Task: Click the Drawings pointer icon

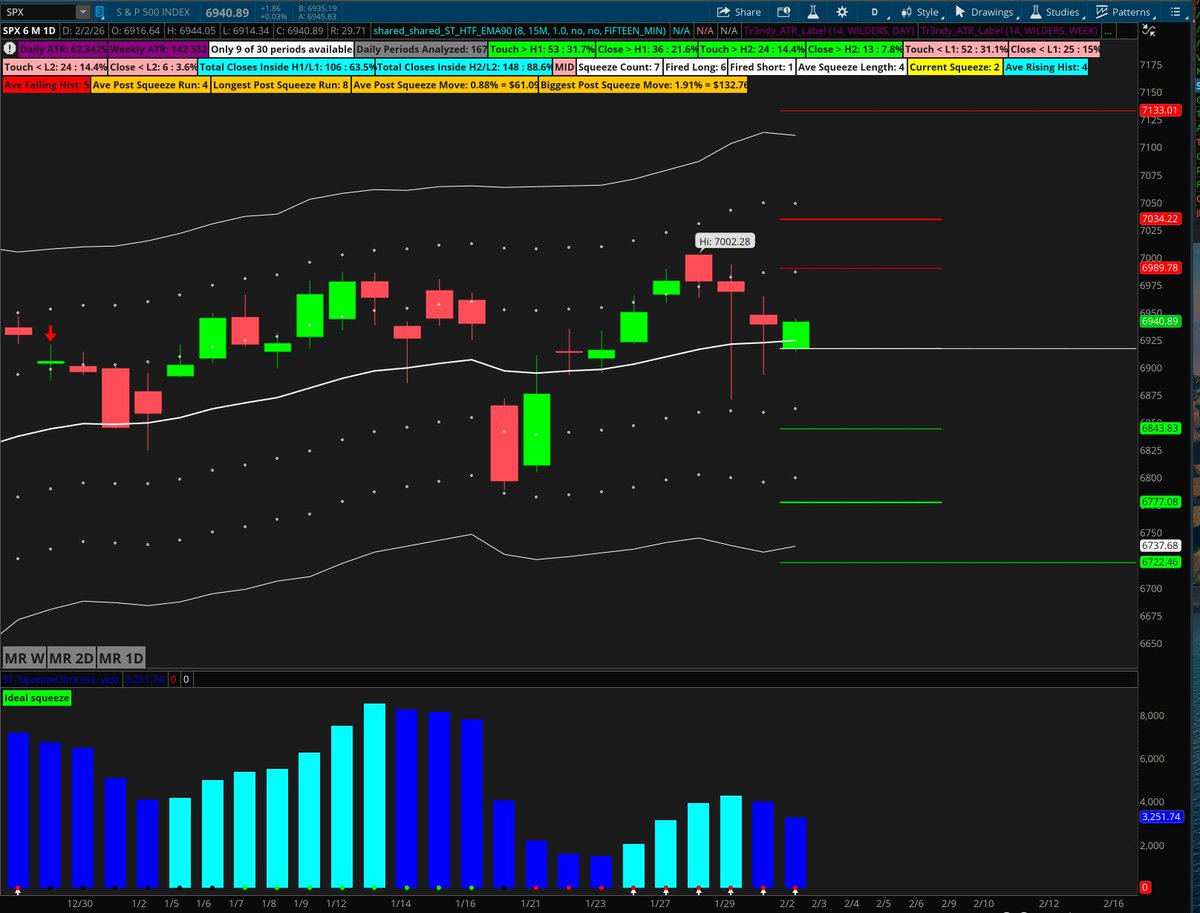Action: tap(960, 11)
